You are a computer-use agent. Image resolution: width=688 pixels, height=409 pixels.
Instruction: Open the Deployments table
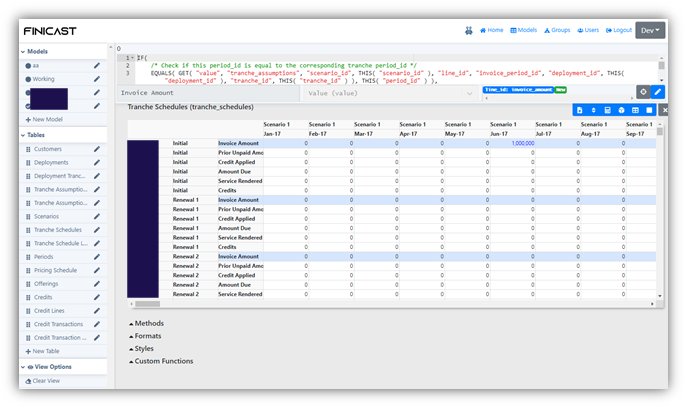click(x=51, y=162)
